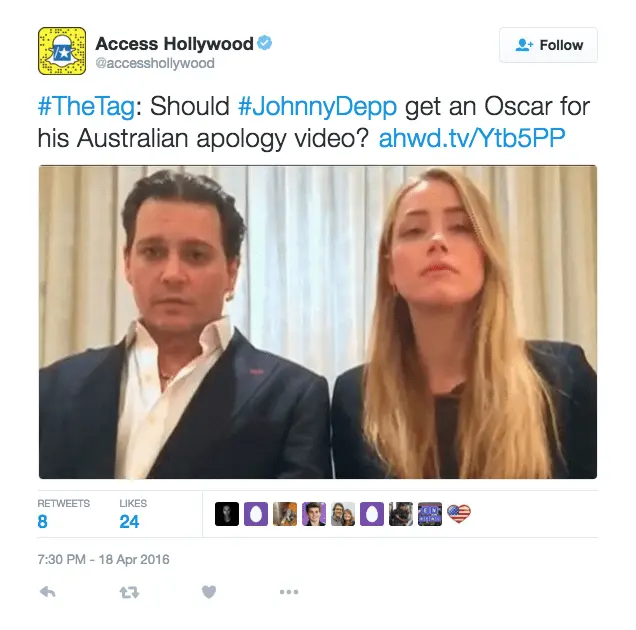Image resolution: width=636 pixels, height=630 pixels.
Task: Open the #TheTag hashtag link
Action: pos(86,106)
